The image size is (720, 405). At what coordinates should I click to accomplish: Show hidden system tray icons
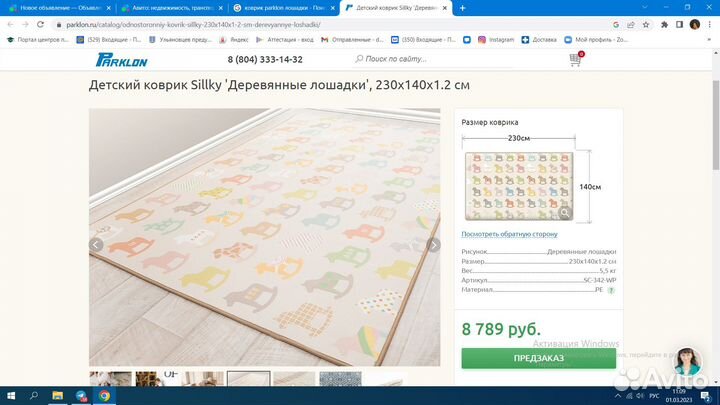618,396
